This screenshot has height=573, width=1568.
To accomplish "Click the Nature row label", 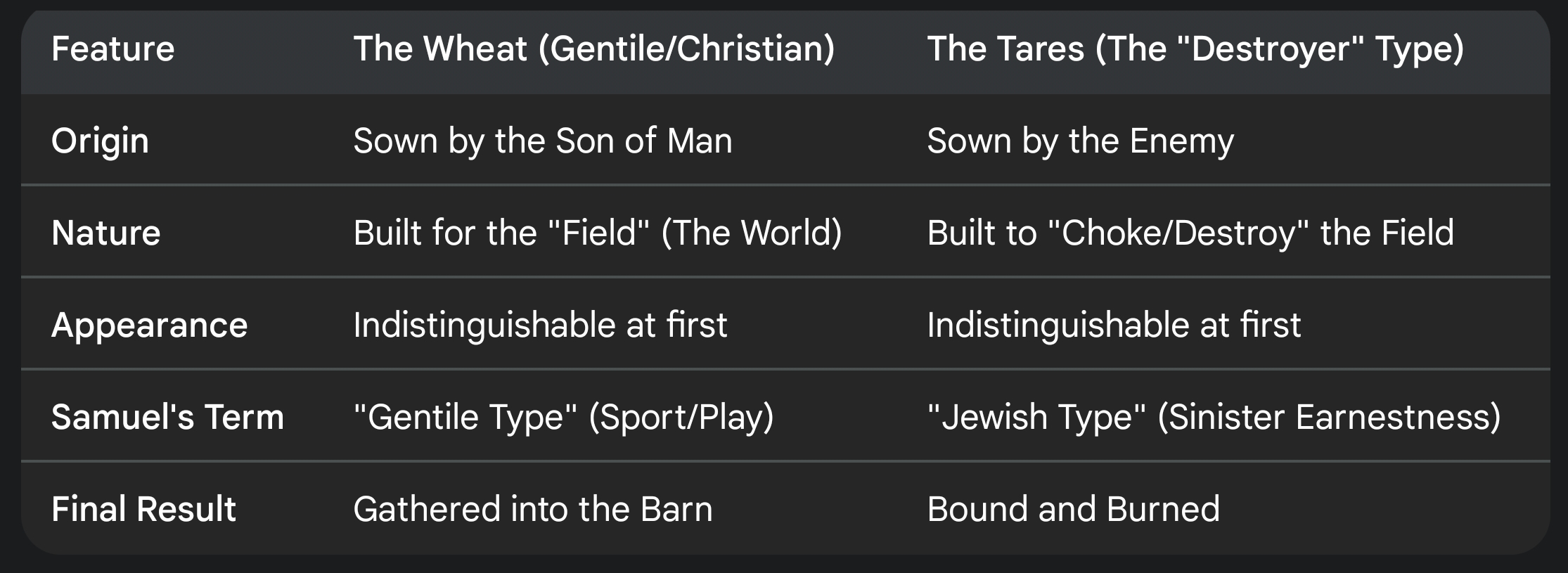I will [x=105, y=233].
